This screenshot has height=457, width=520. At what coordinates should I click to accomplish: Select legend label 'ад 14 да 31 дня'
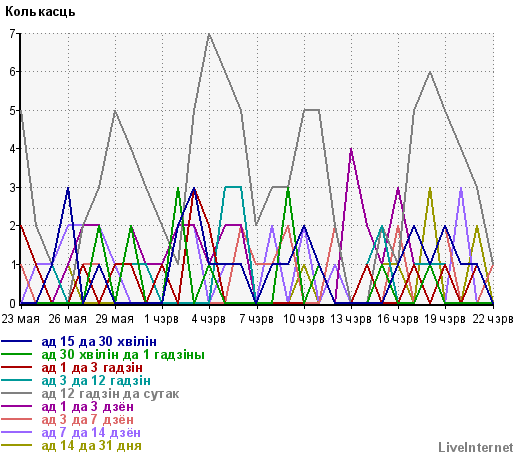pyautogui.click(x=91, y=446)
